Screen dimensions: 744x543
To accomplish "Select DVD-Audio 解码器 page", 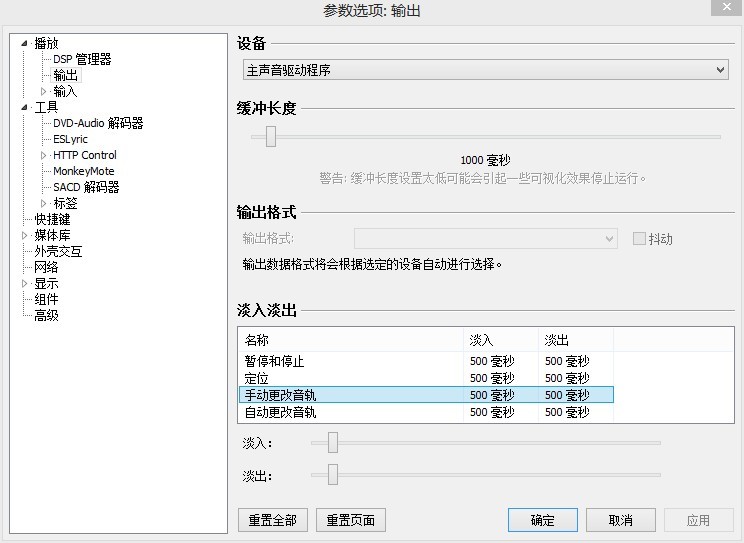I will click(x=98, y=123).
